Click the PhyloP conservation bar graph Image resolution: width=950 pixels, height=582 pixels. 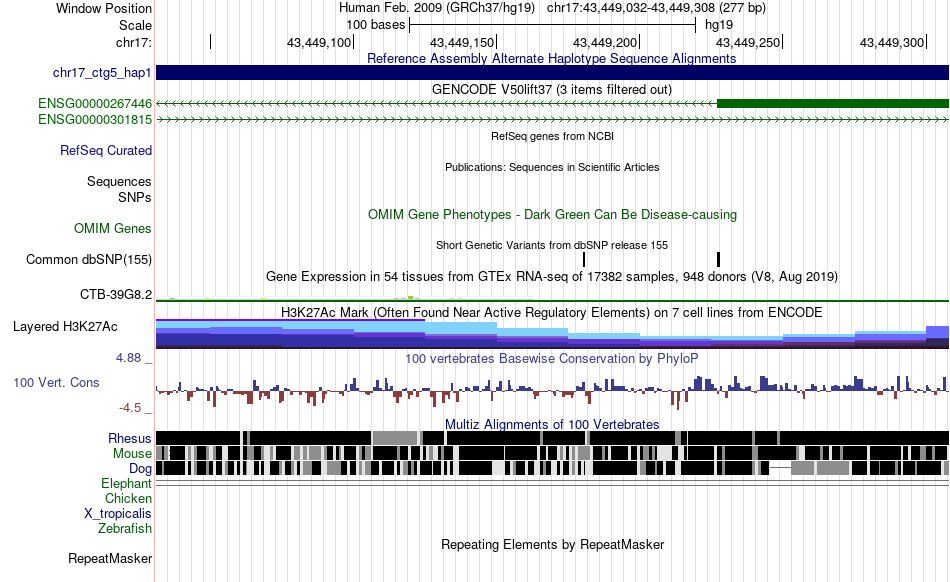pos(552,391)
